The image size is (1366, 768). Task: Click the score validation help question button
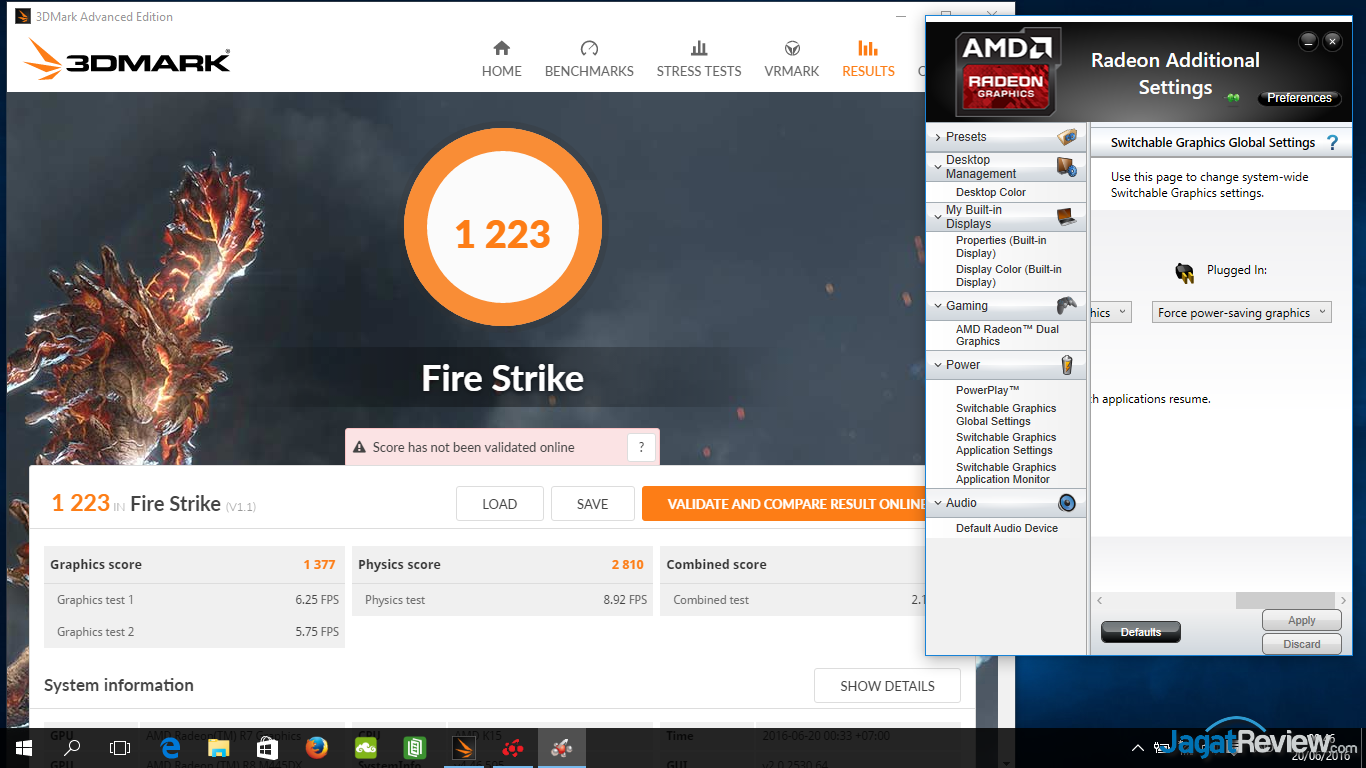pos(641,447)
